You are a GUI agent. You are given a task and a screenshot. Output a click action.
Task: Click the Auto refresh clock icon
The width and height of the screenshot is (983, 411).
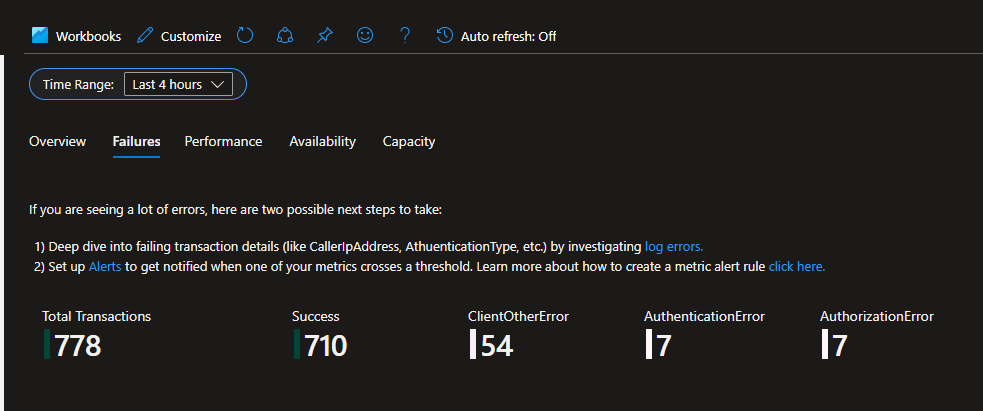[445, 36]
